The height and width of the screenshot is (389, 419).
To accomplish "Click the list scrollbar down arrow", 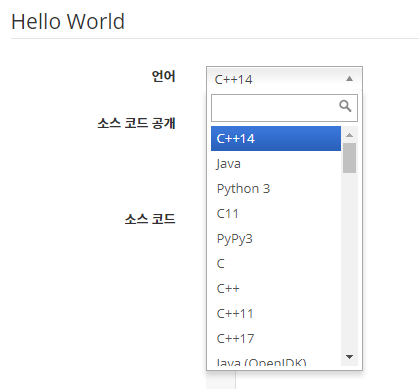I will (x=349, y=357).
